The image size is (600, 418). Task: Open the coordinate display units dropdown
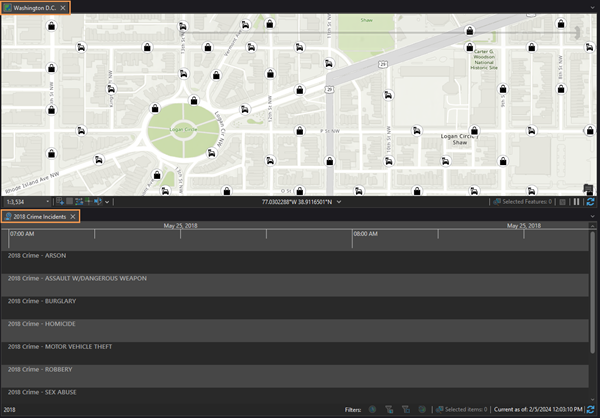coord(340,202)
